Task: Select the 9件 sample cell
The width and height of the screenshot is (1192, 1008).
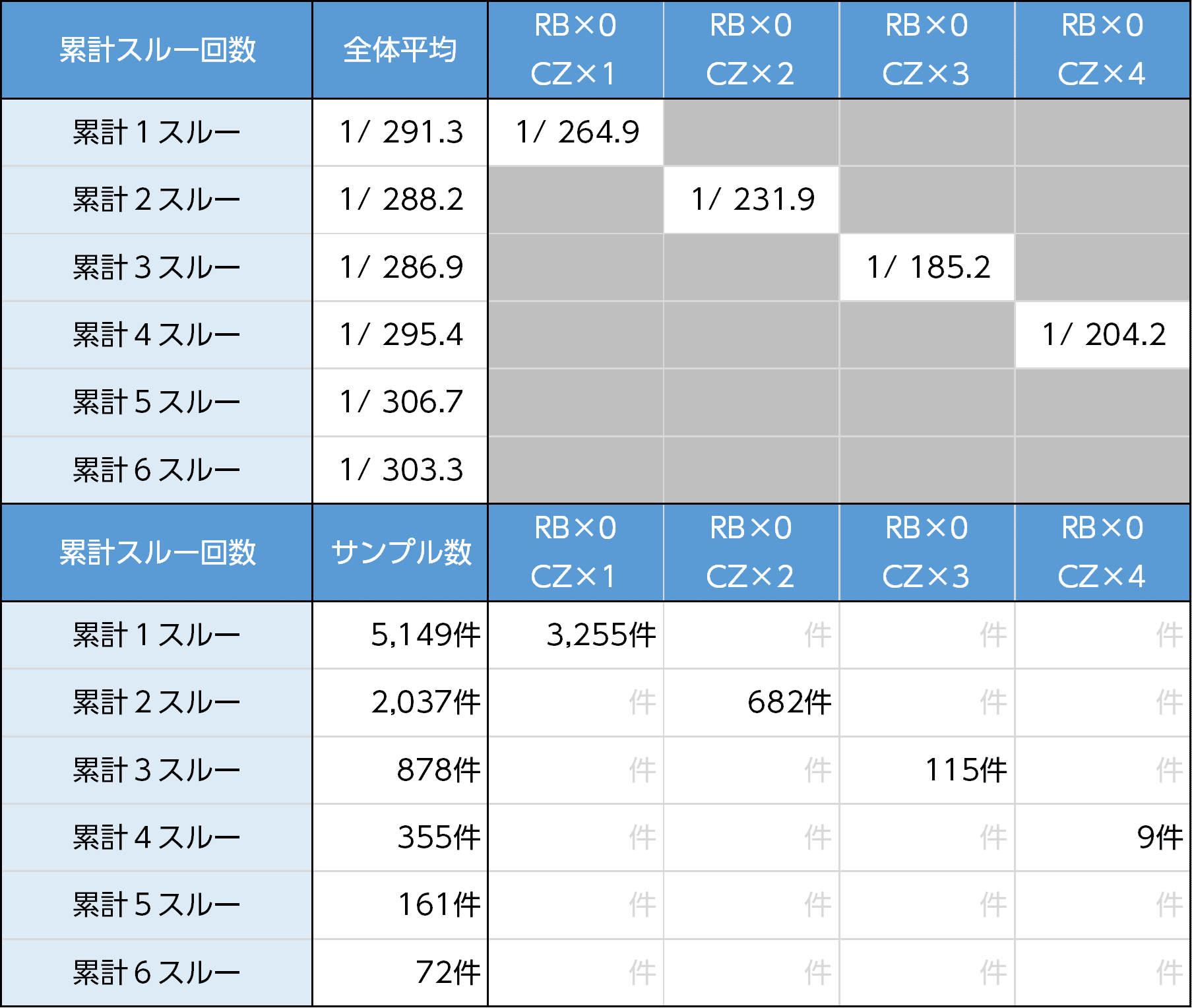Action: coord(1102,837)
